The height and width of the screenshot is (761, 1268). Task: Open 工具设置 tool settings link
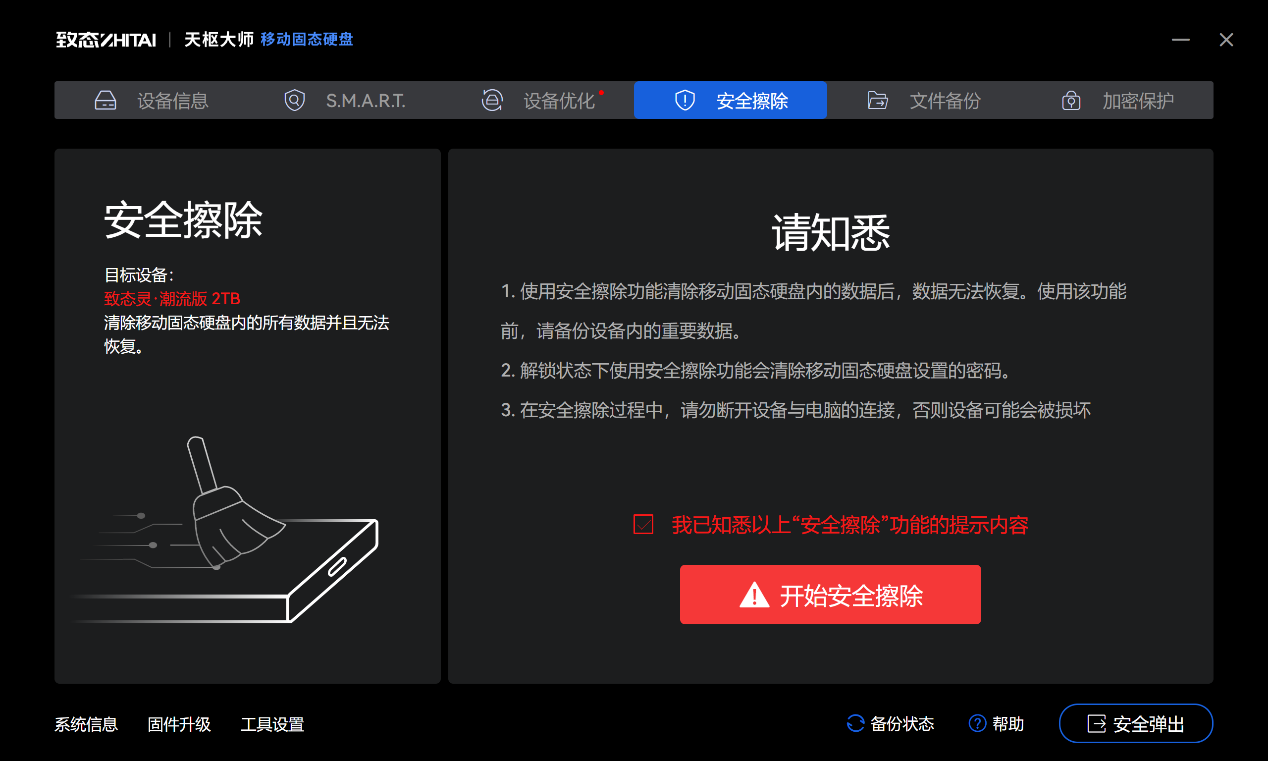point(272,725)
